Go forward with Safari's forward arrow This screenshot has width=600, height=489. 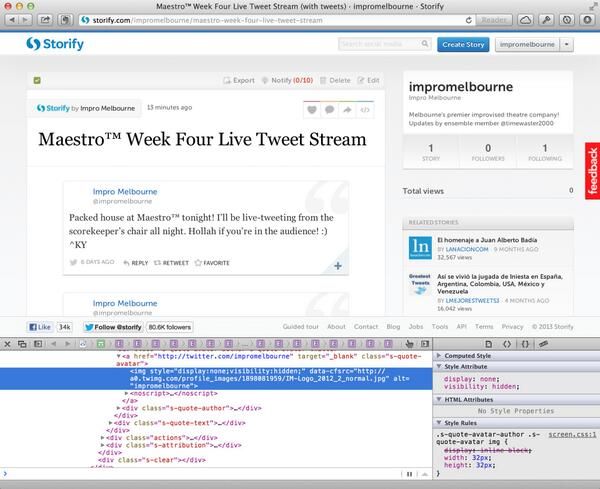(x=25, y=20)
